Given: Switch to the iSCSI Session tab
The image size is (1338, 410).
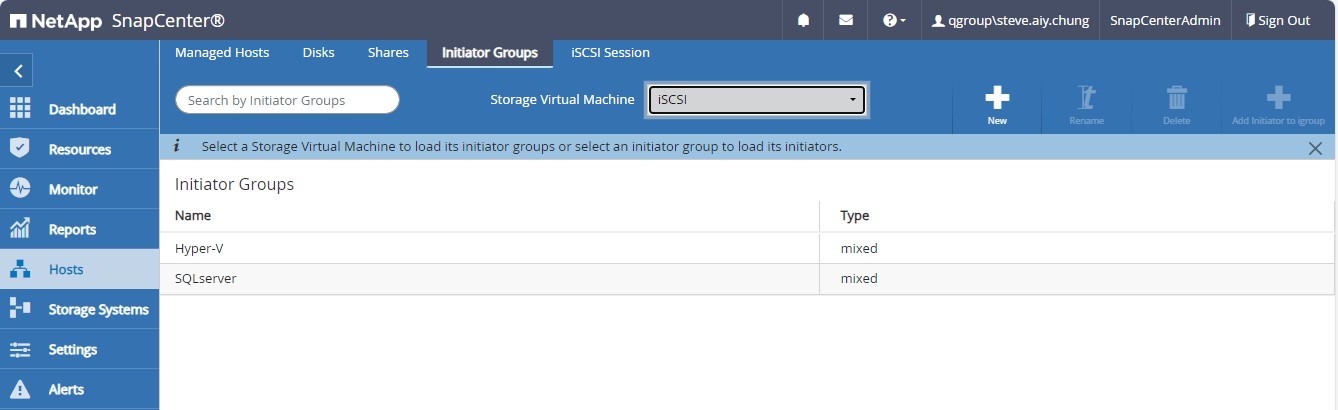Looking at the screenshot, I should 610,53.
